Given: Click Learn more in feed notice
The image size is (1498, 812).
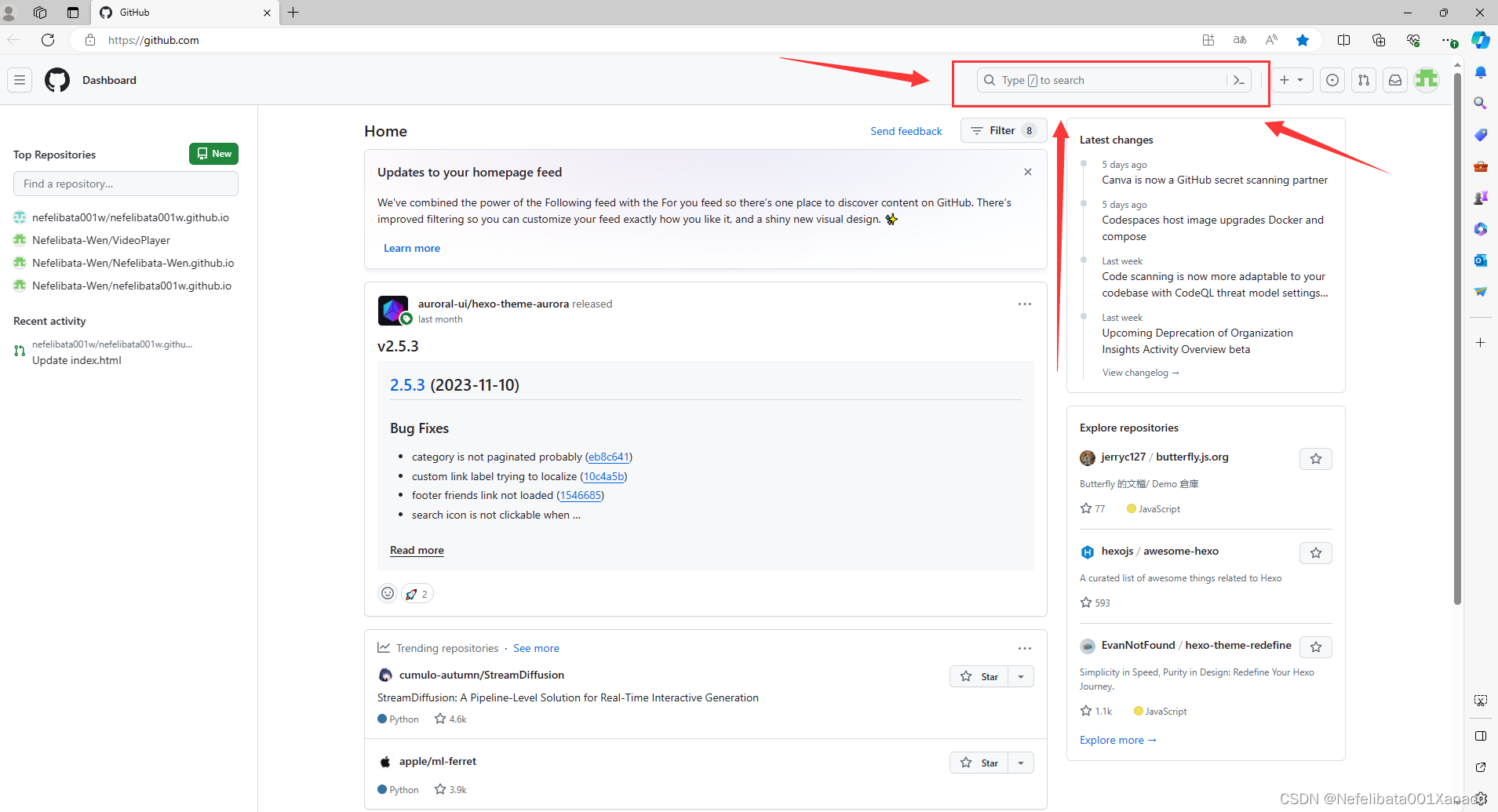Looking at the screenshot, I should click(412, 248).
